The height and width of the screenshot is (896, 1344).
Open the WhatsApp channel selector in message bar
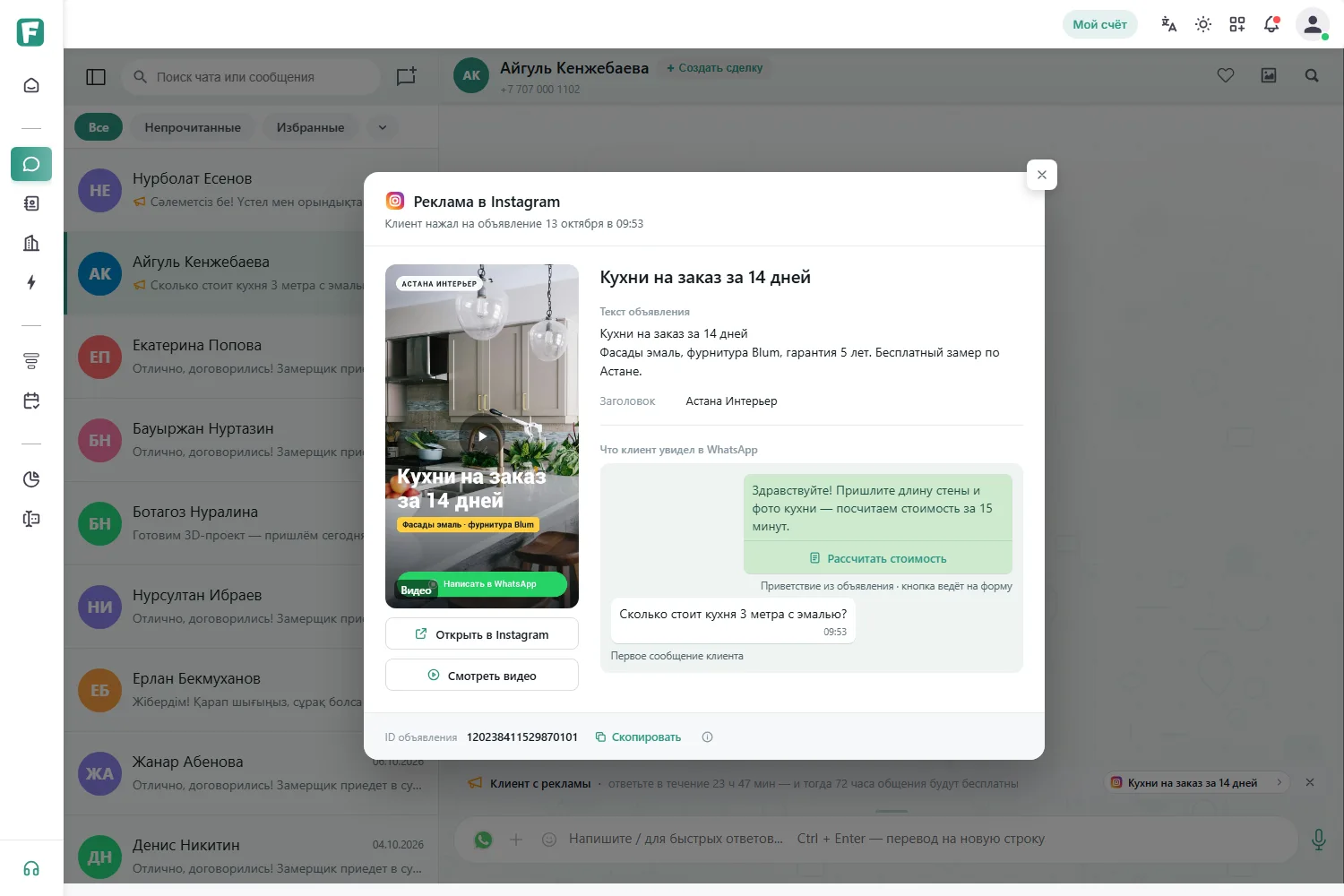[x=484, y=840]
